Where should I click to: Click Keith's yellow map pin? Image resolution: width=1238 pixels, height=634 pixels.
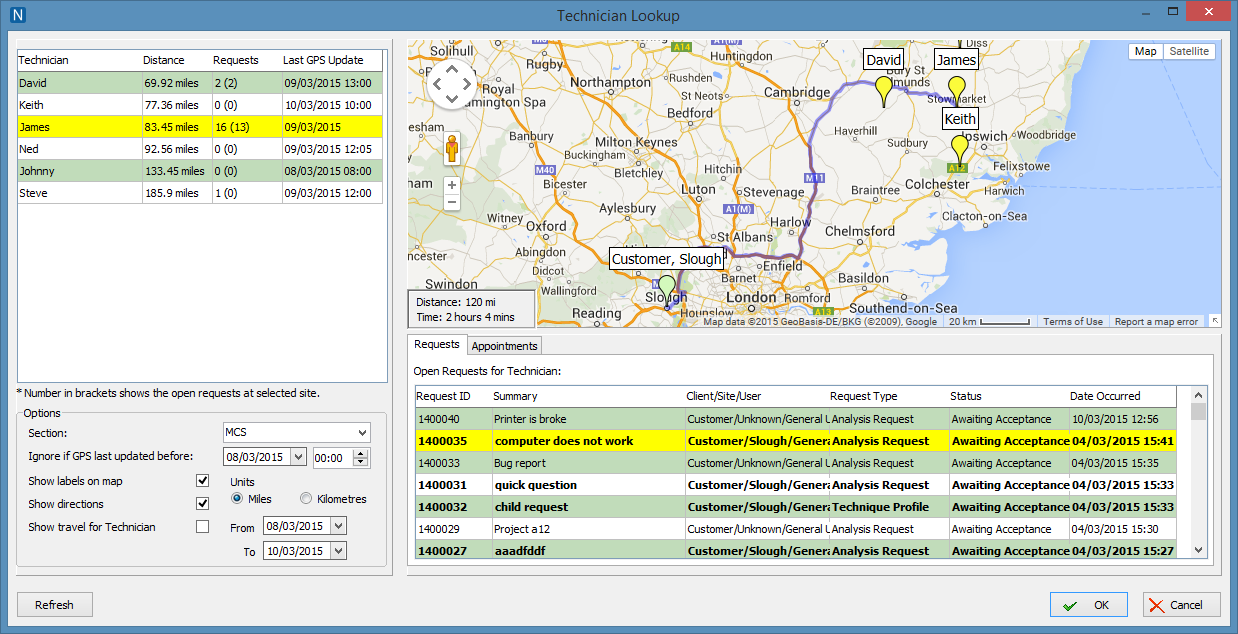[960, 151]
